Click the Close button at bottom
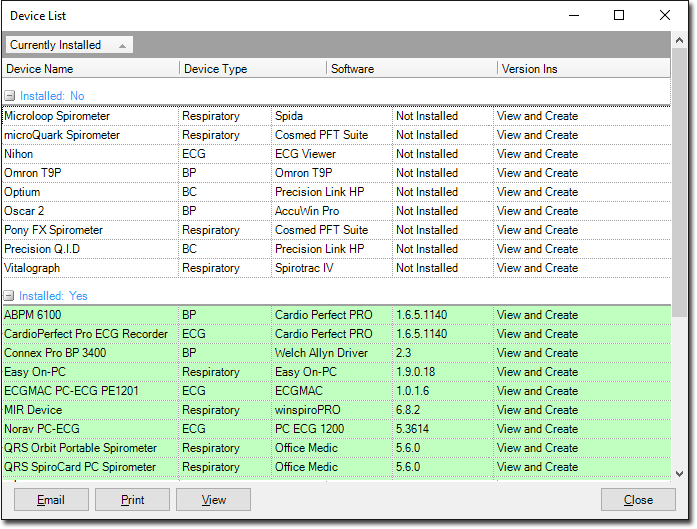The image size is (697, 529). 638,500
